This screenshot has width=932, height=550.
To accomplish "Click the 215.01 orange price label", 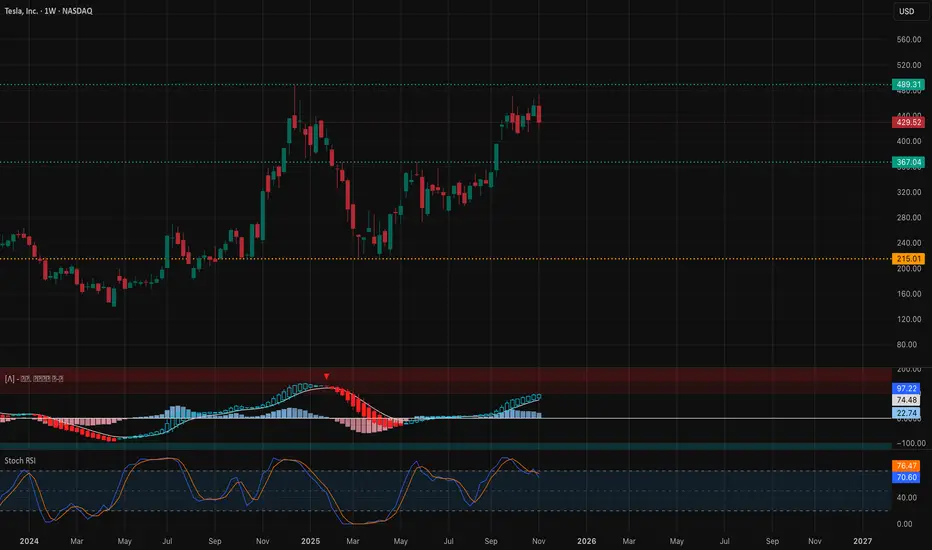I will point(908,259).
